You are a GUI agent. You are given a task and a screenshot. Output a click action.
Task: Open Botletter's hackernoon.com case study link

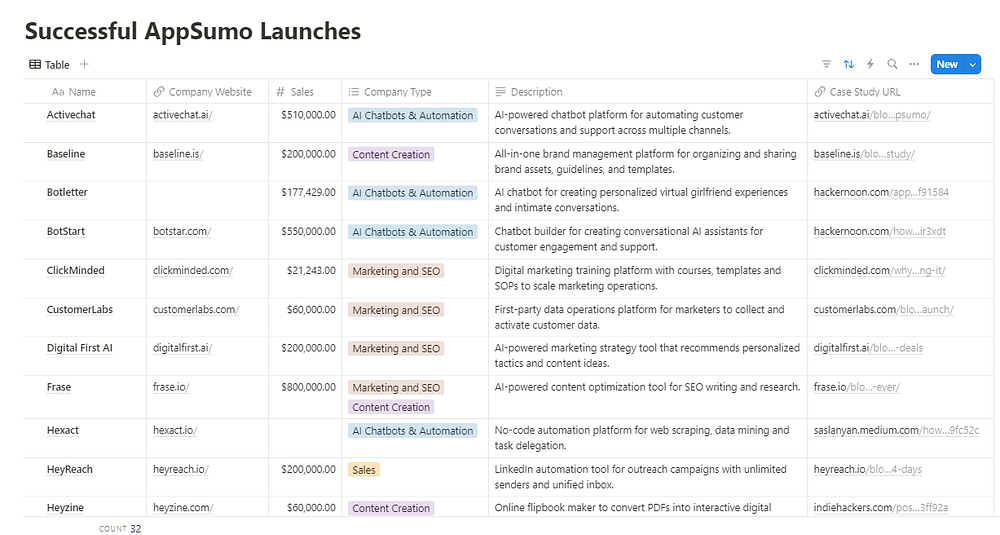pos(881,193)
